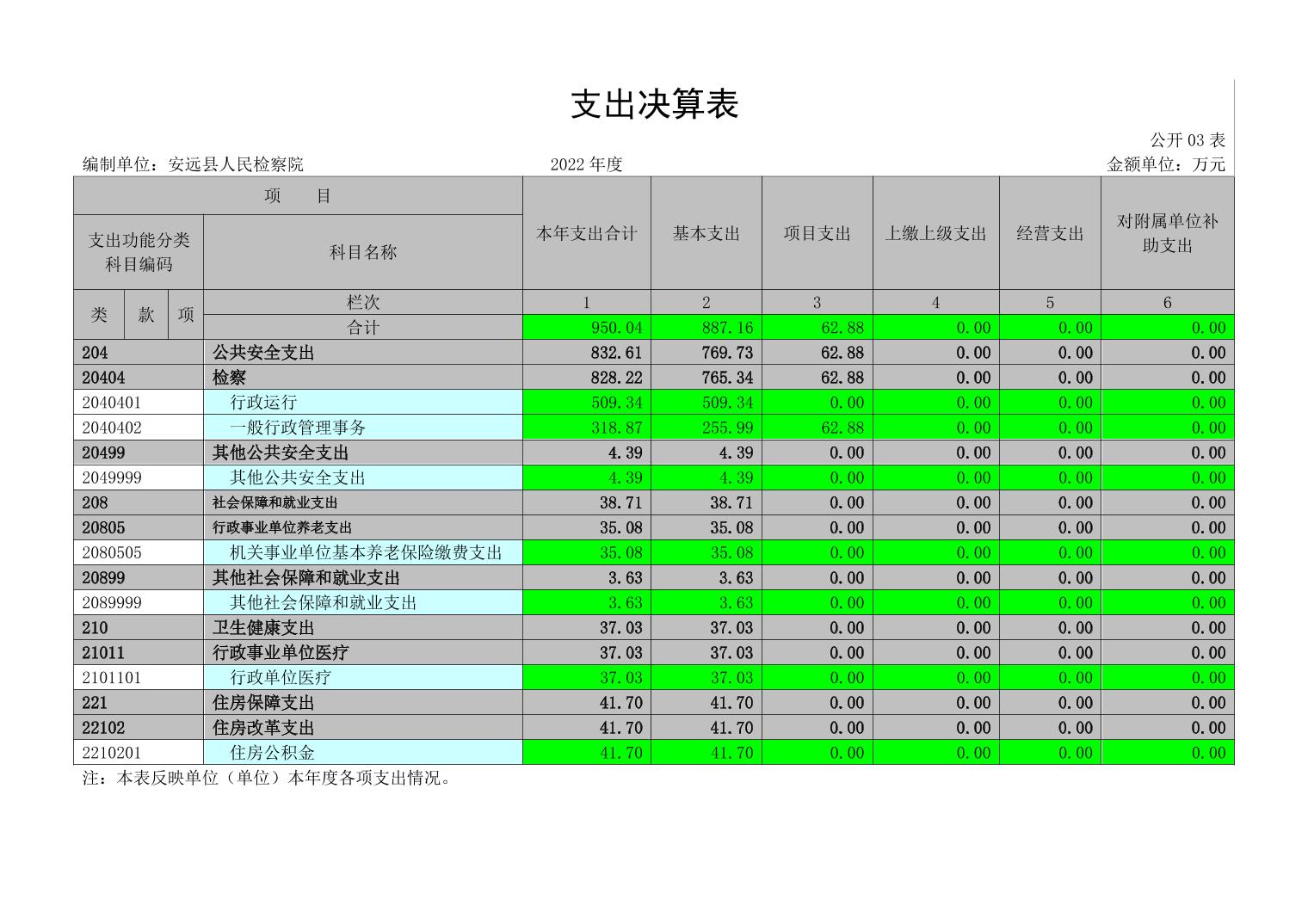Click the title 支出决算表
The width and height of the screenshot is (1308, 924).
[655, 105]
